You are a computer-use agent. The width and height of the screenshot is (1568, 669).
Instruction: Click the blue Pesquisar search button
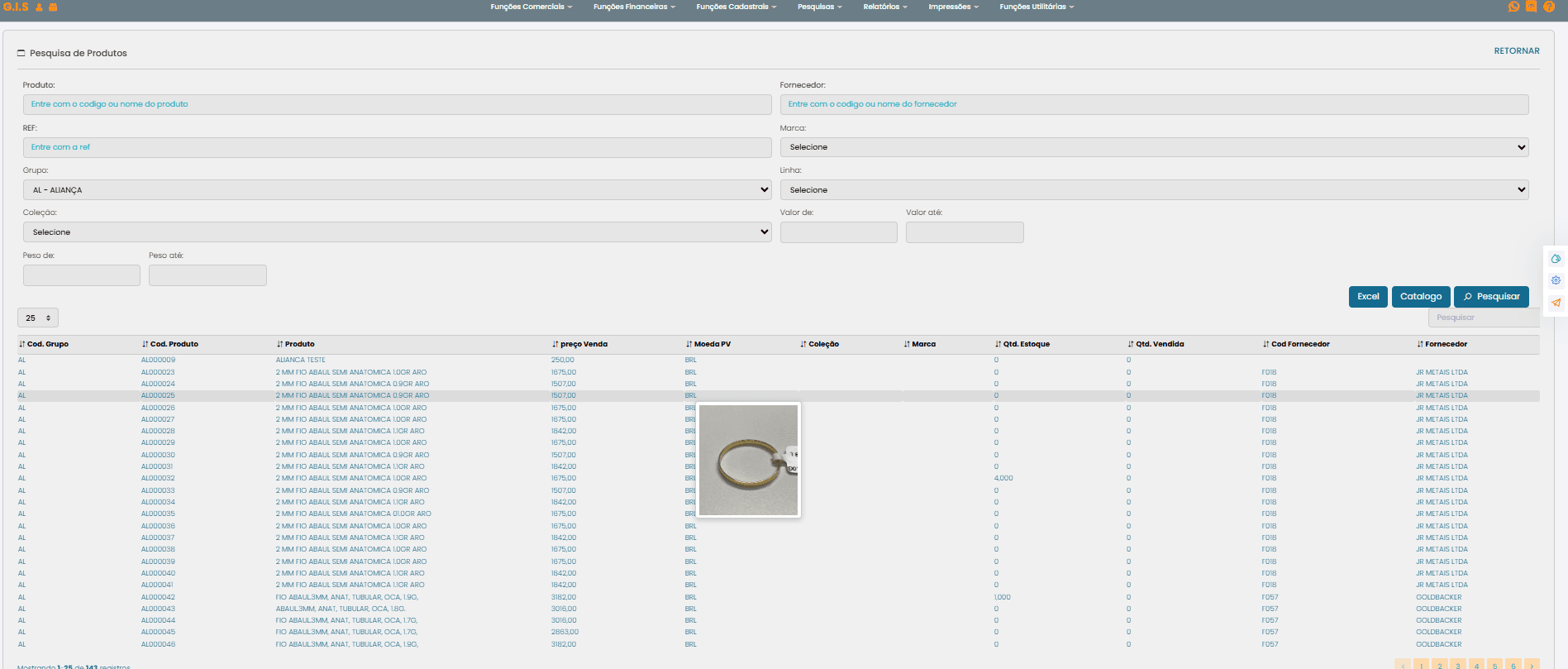(x=1491, y=297)
